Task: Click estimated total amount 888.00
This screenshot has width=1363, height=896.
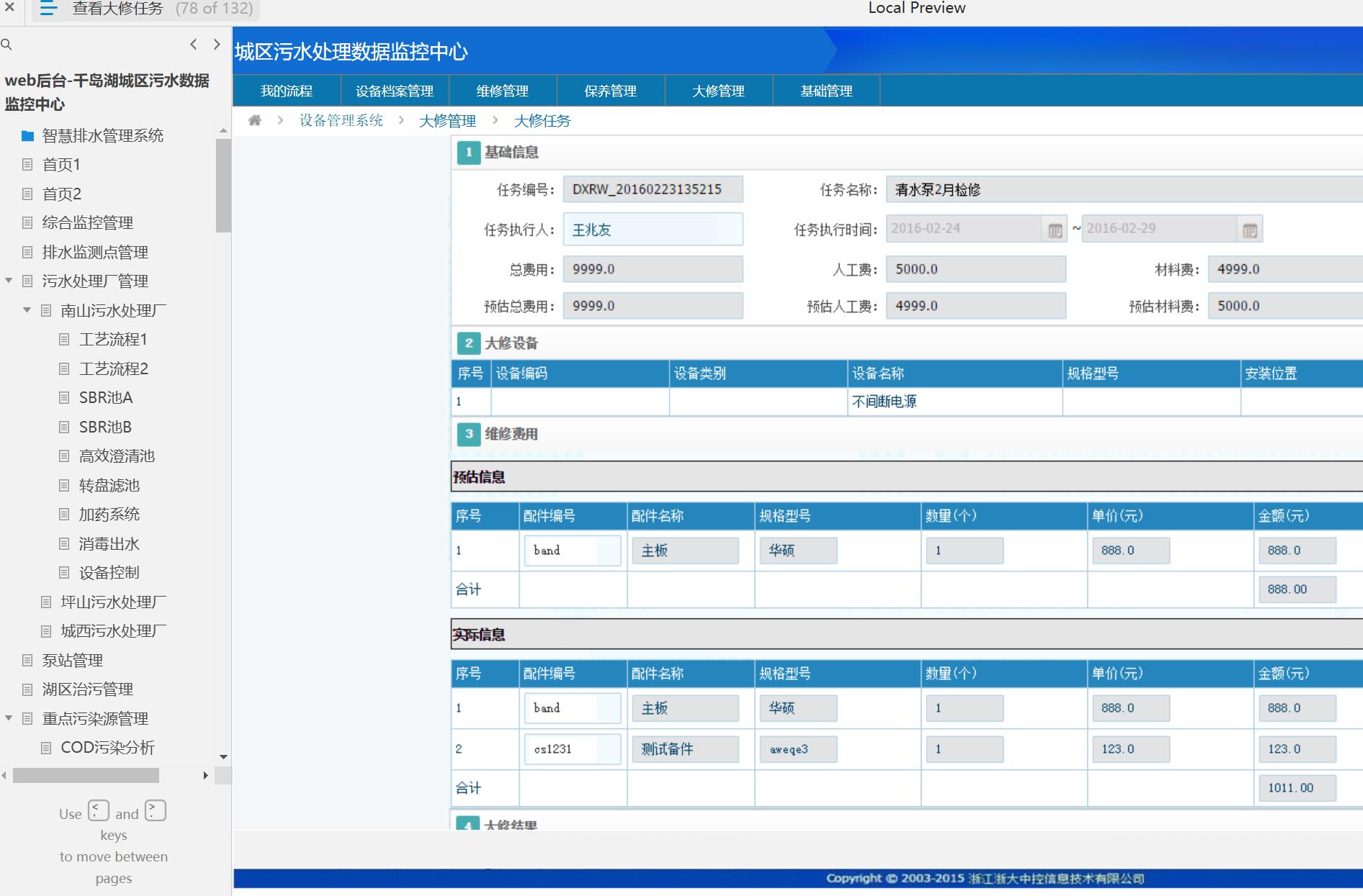Action: 1297,589
